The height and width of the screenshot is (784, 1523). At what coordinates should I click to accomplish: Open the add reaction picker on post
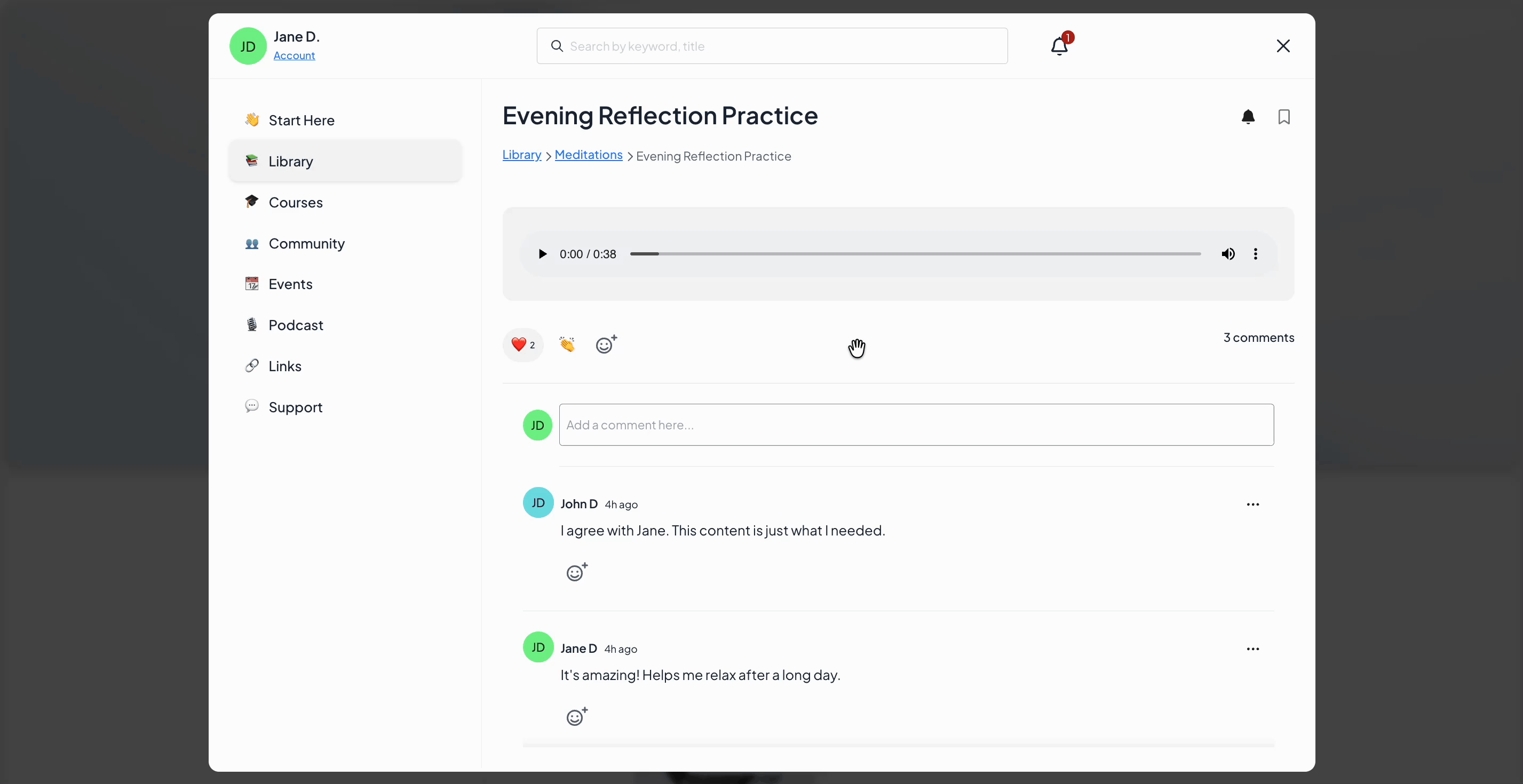pyautogui.click(x=606, y=345)
